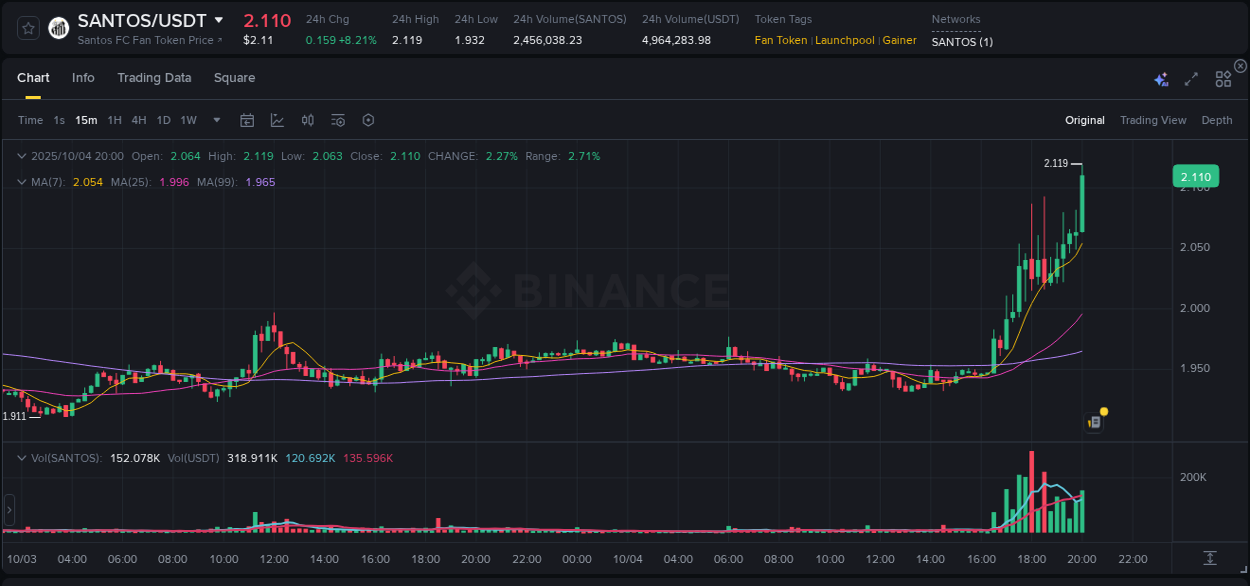Switch to the 1D timeframe
The image size is (1250, 586).
(163, 119)
